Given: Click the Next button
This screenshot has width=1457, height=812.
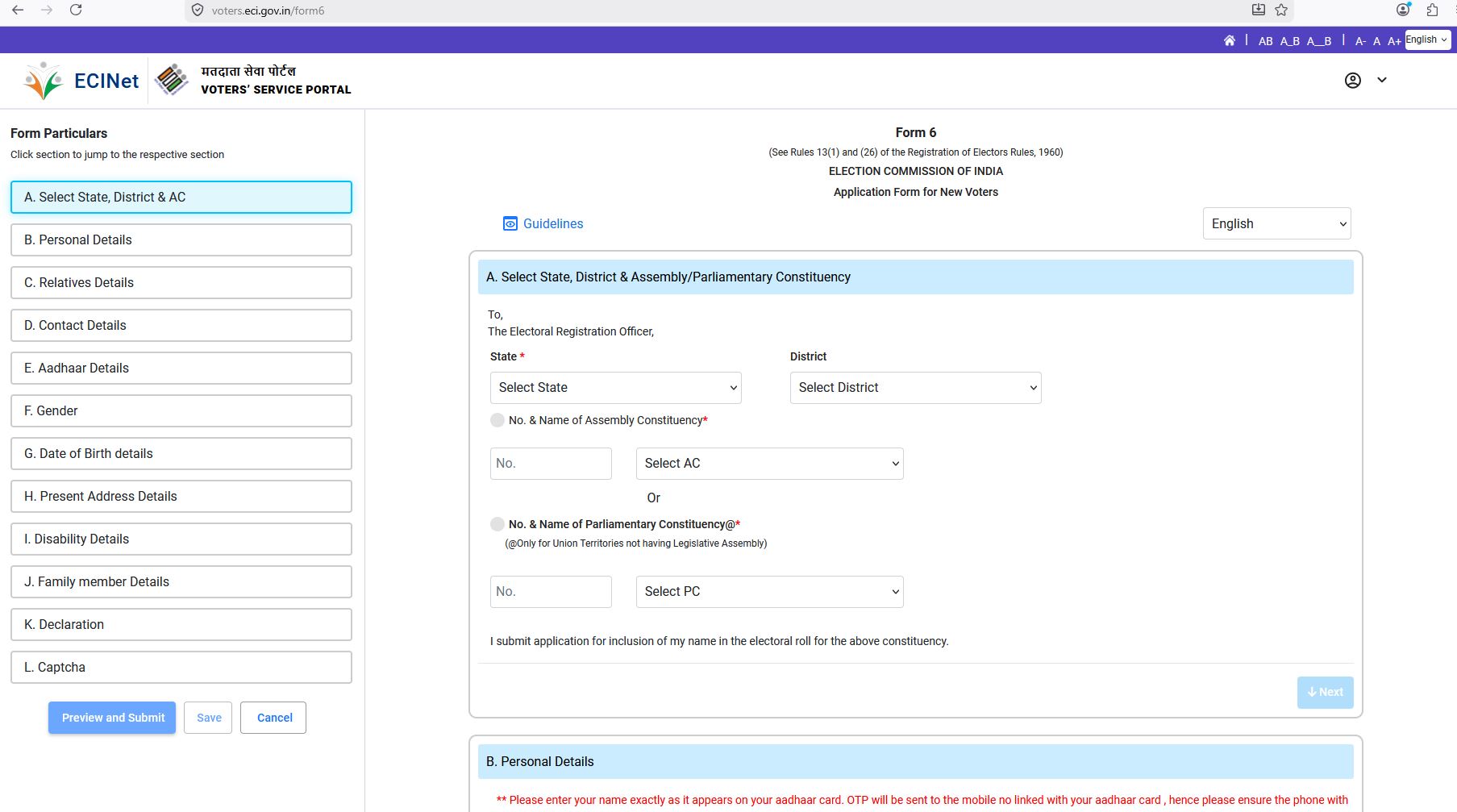Looking at the screenshot, I should (x=1325, y=692).
